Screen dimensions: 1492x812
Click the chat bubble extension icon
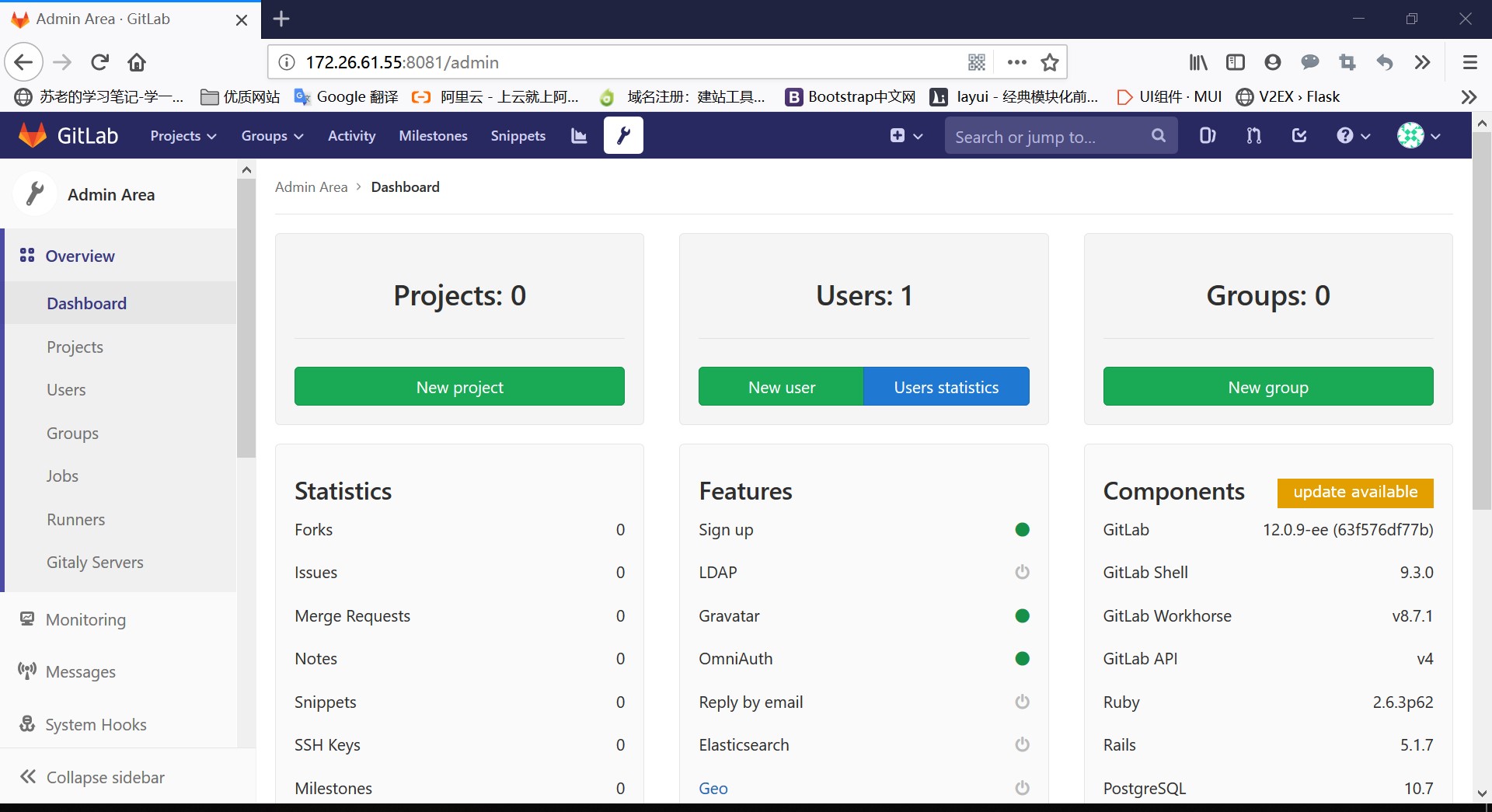point(1310,62)
